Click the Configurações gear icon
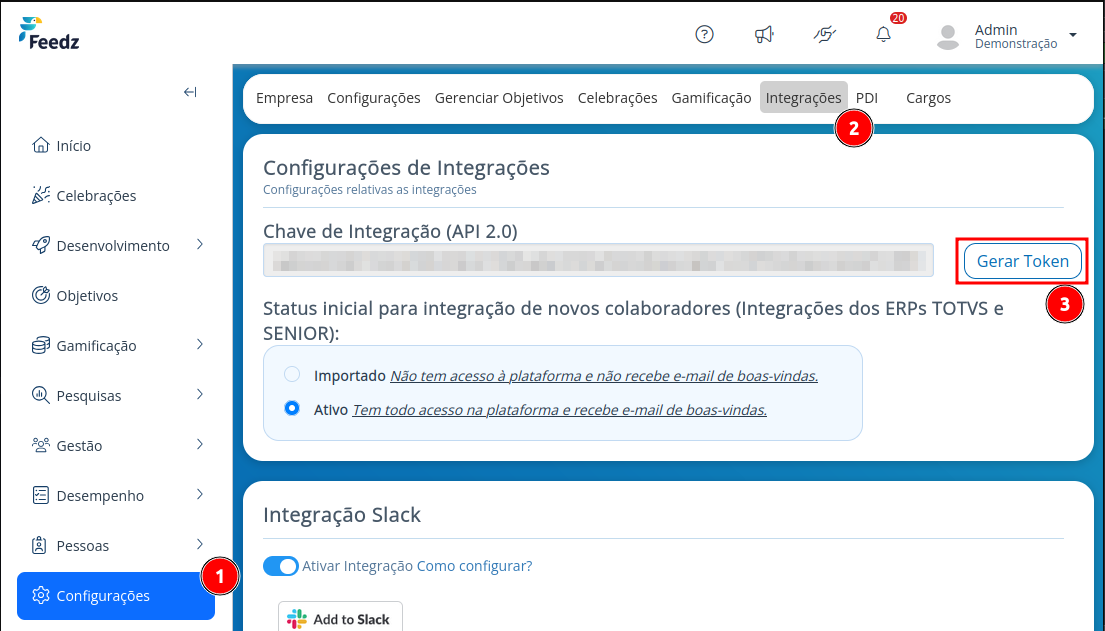Image resolution: width=1105 pixels, height=631 pixels. (x=41, y=595)
